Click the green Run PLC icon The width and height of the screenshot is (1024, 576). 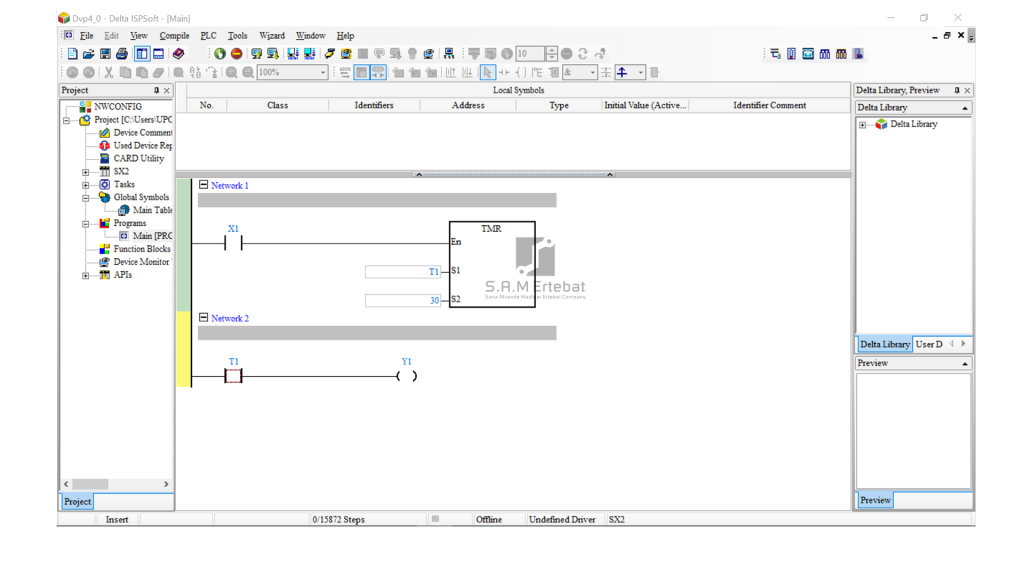click(220, 54)
